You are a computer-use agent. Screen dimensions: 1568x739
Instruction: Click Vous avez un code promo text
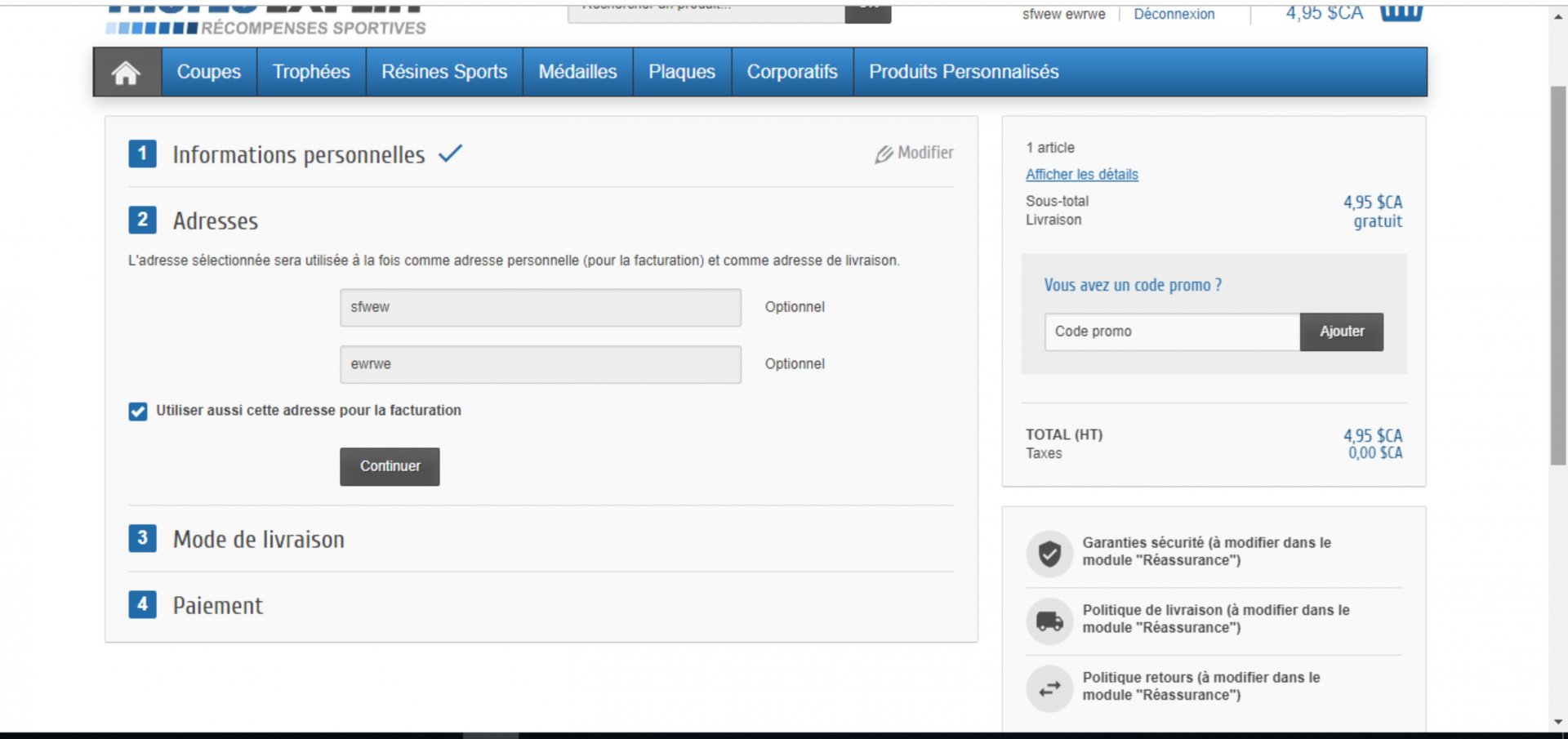[1133, 285]
